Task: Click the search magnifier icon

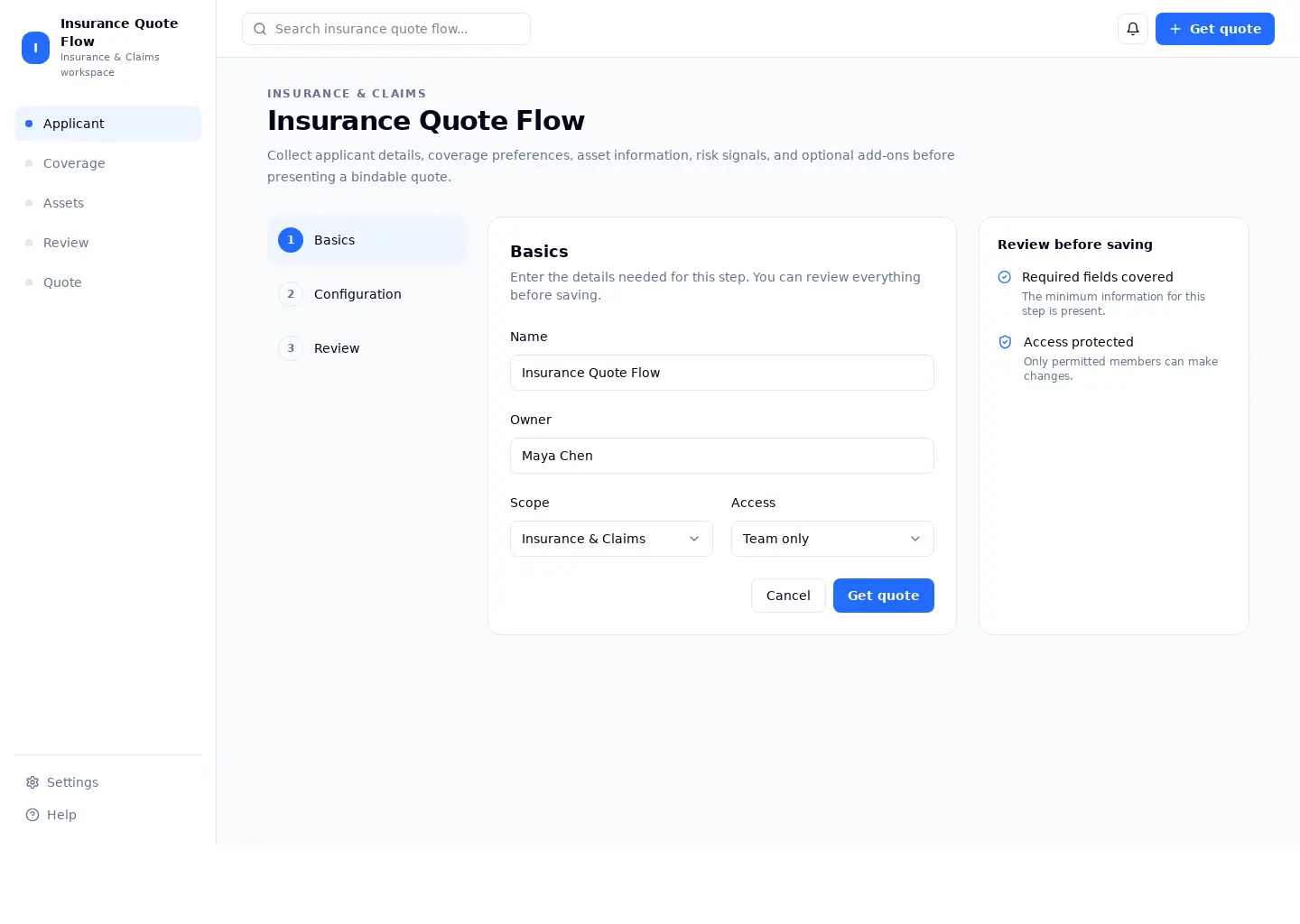Action: pyautogui.click(x=260, y=29)
